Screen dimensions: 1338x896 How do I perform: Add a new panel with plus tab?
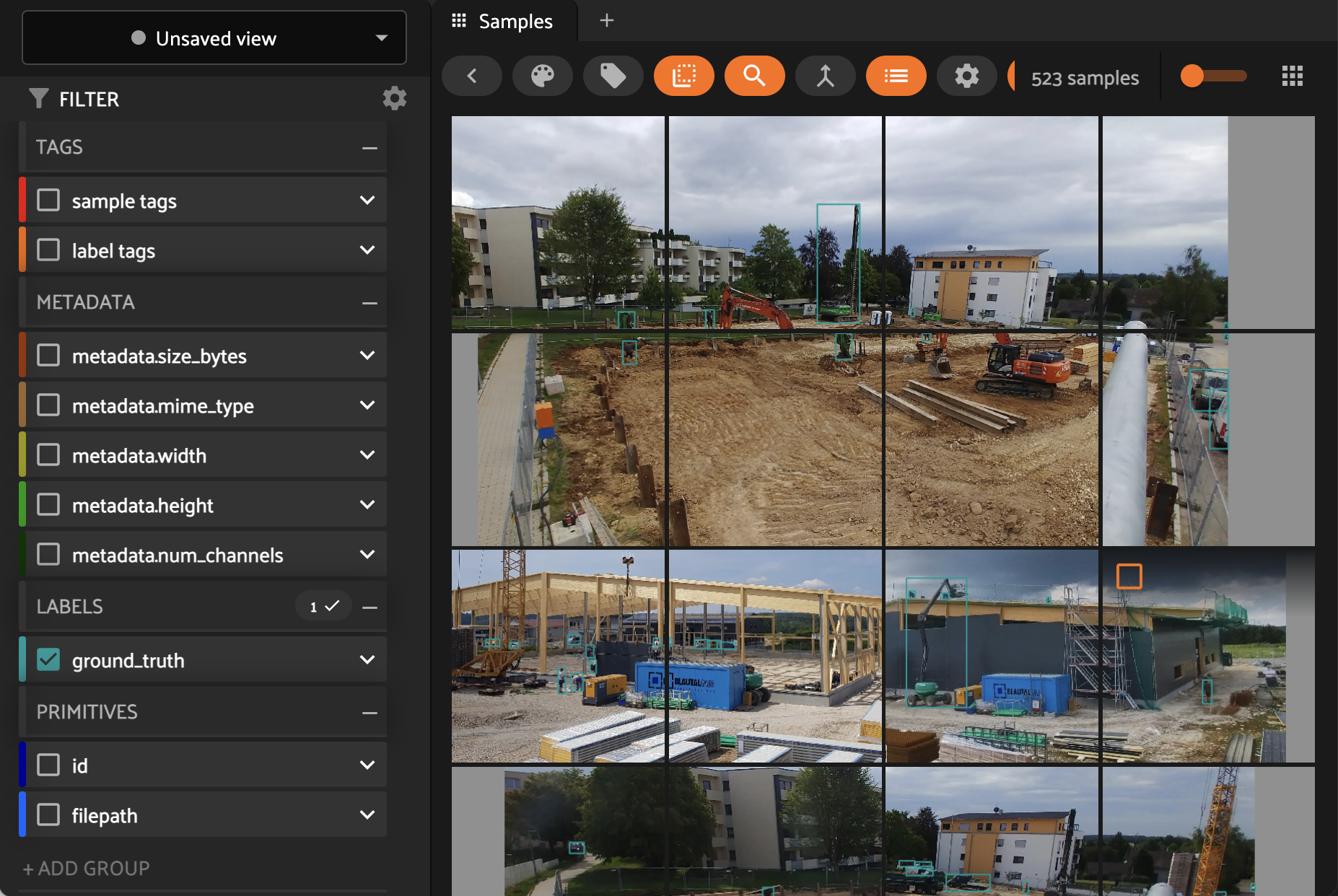click(x=607, y=21)
